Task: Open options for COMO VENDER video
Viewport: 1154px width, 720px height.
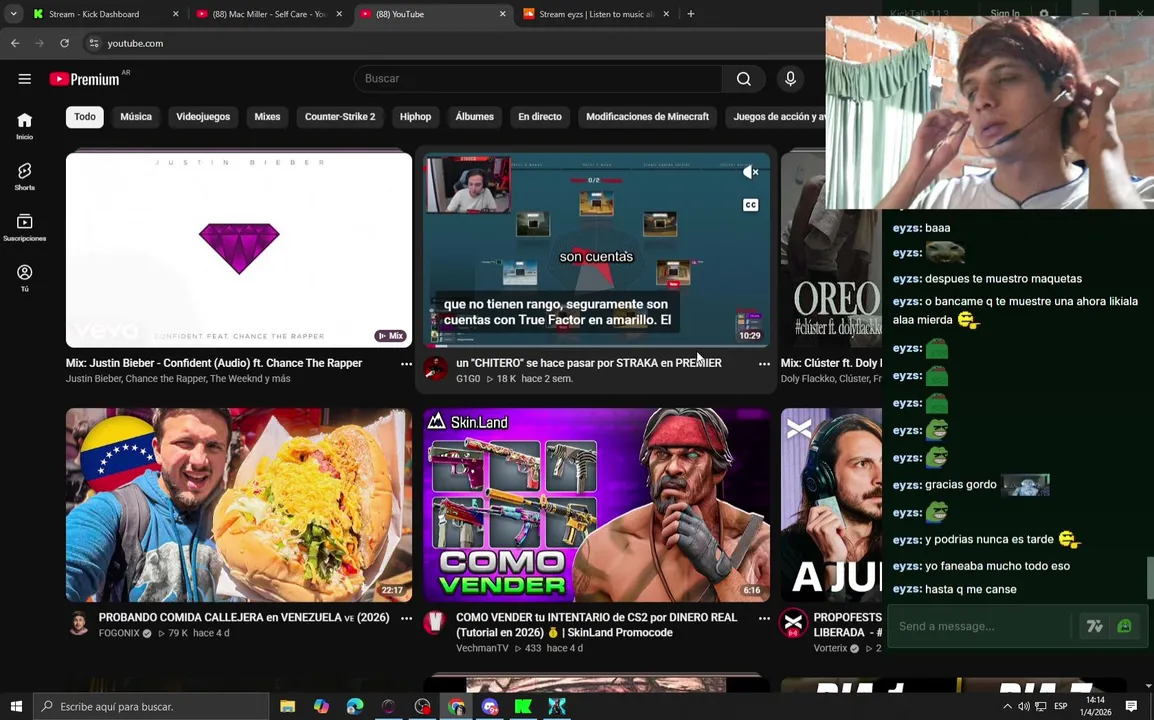Action: tap(764, 618)
